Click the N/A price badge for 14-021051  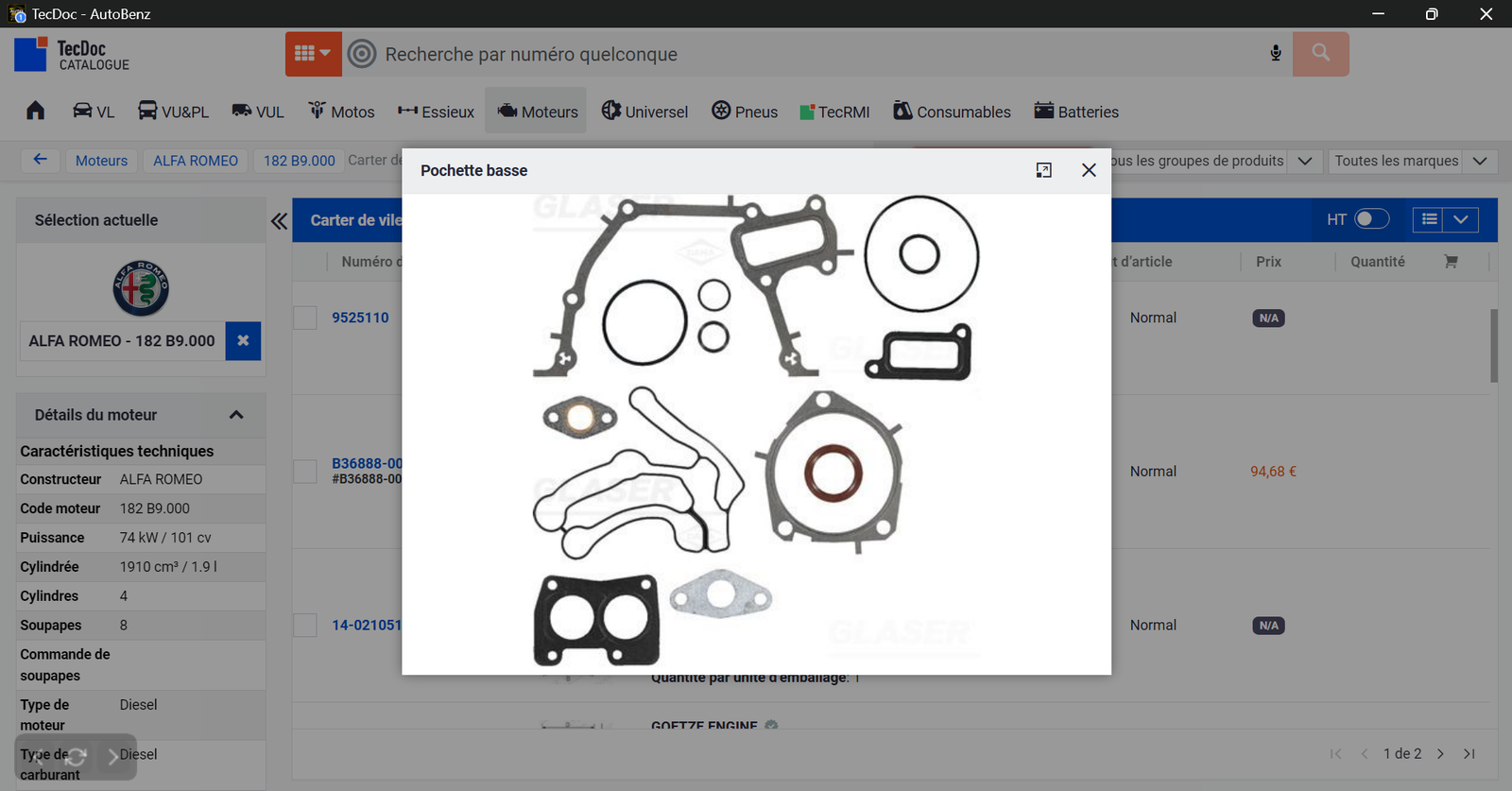[x=1268, y=626]
